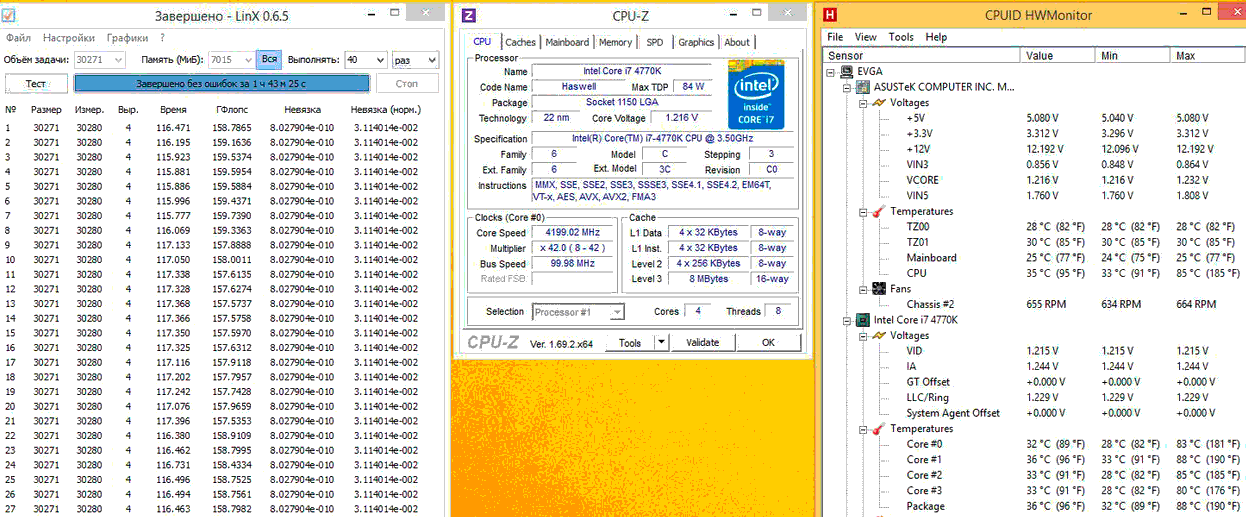The width and height of the screenshot is (1246, 517).
Task: Open the View menu in HWMonitor
Action: [866, 37]
